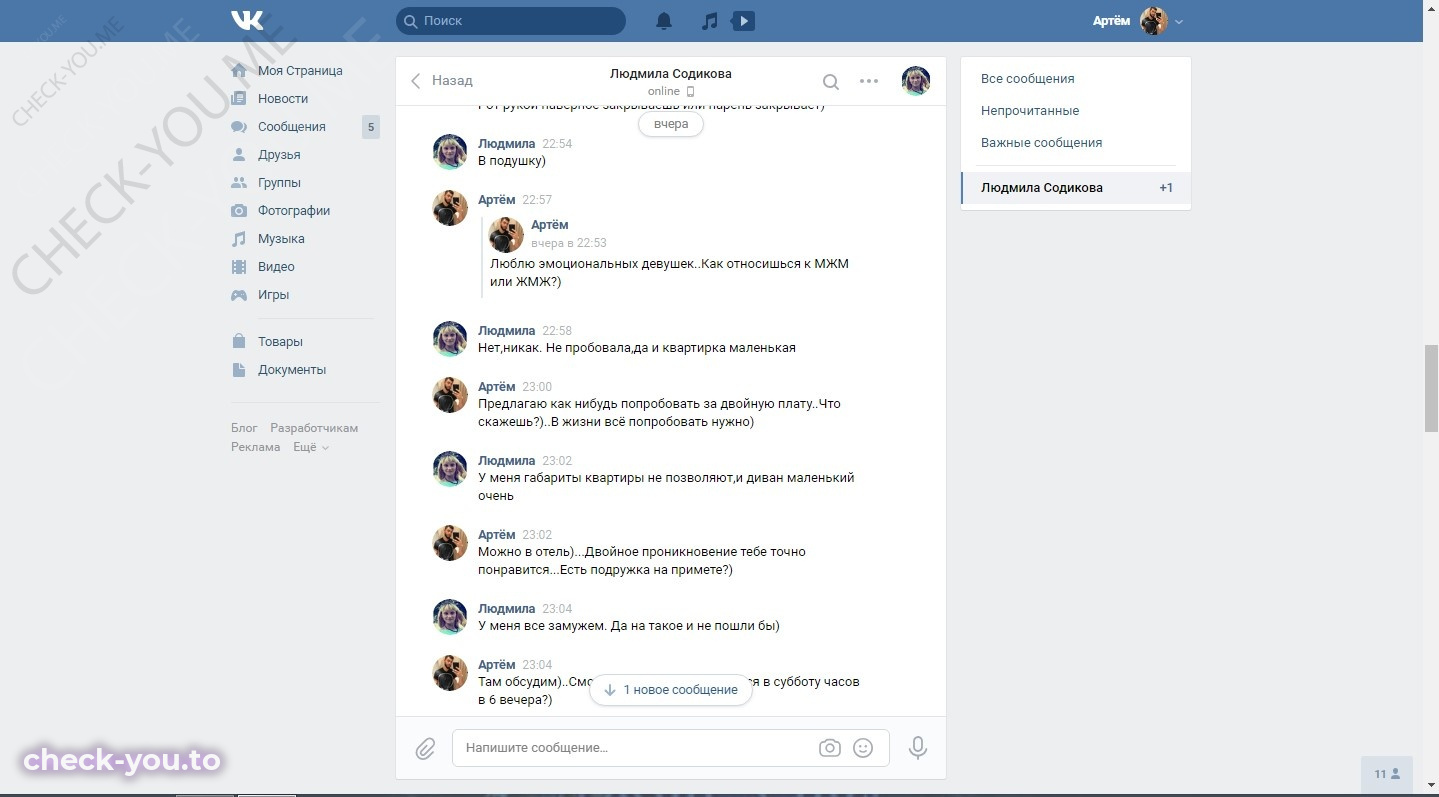Click the Search field in top bar
Viewport: 1439px width, 797px height.
coord(511,20)
